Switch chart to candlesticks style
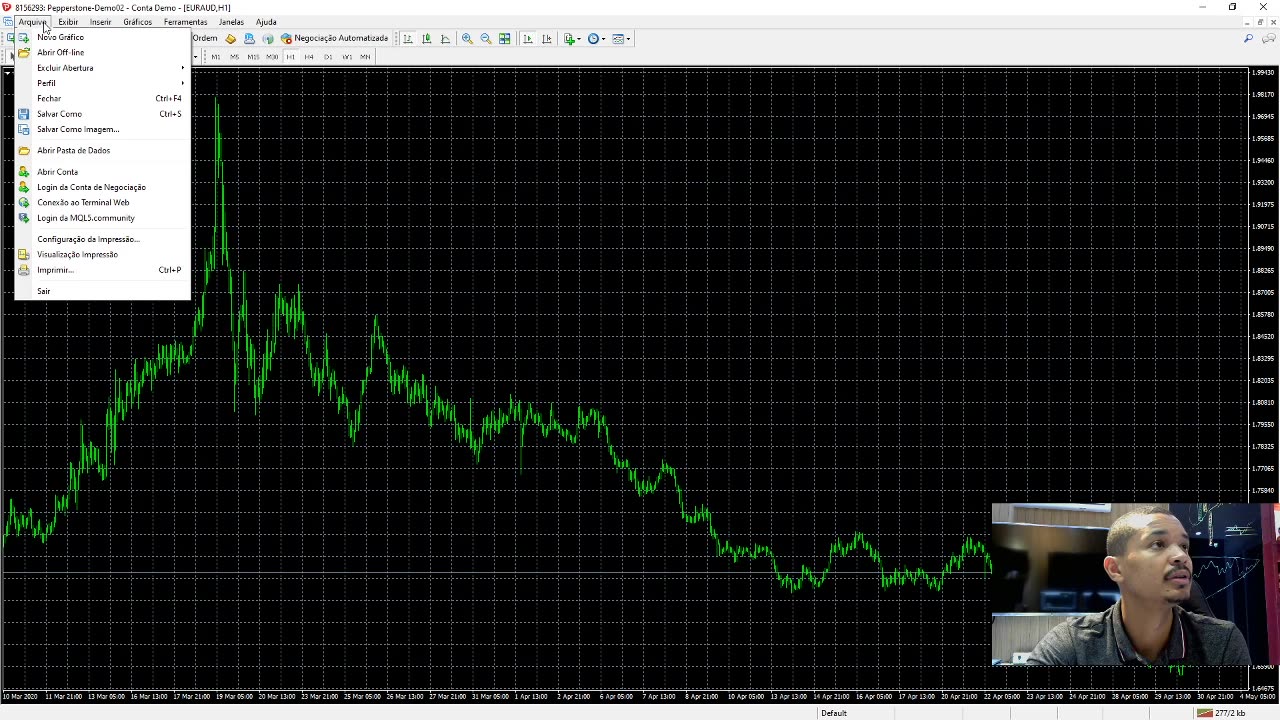The image size is (1280, 720). click(x=427, y=39)
